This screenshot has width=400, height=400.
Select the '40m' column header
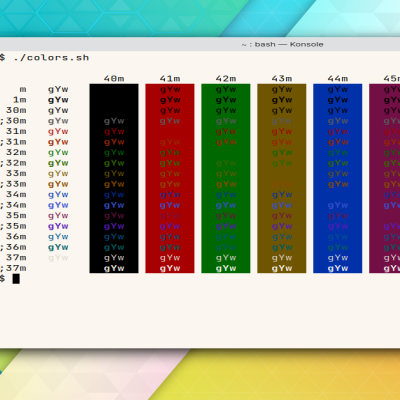click(114, 79)
